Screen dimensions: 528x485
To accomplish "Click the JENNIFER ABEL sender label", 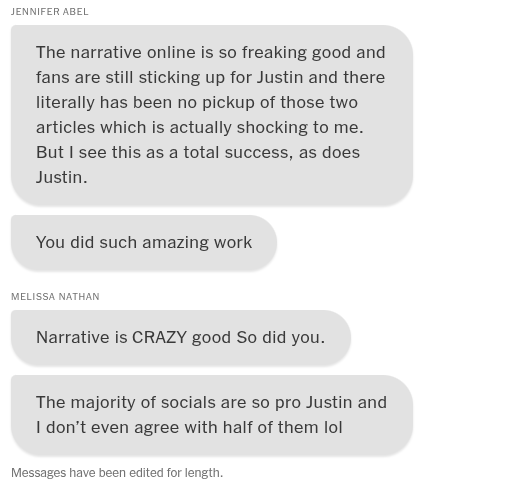I will click(50, 12).
